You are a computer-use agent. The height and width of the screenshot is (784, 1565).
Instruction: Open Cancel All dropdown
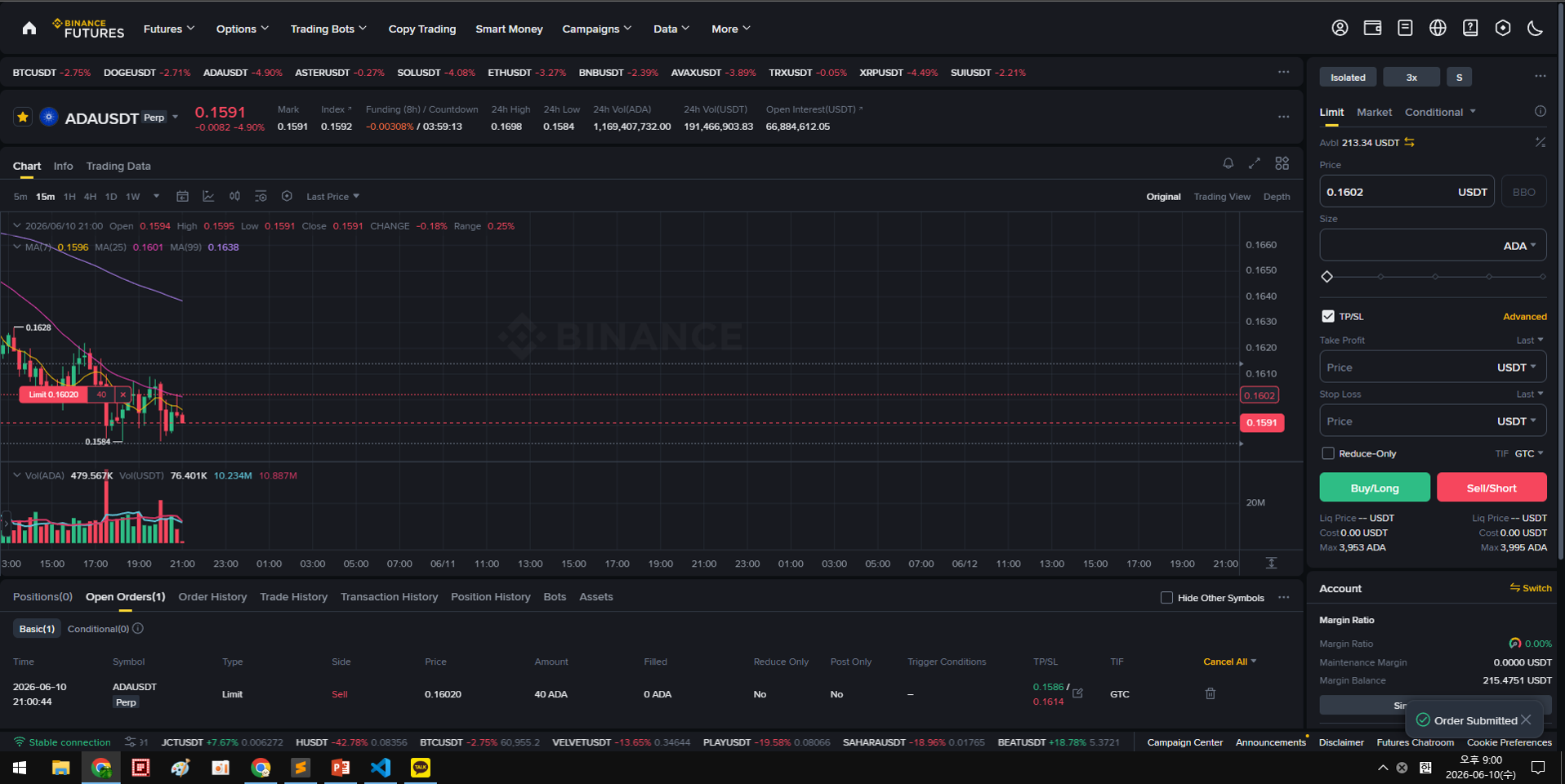coord(1229,661)
